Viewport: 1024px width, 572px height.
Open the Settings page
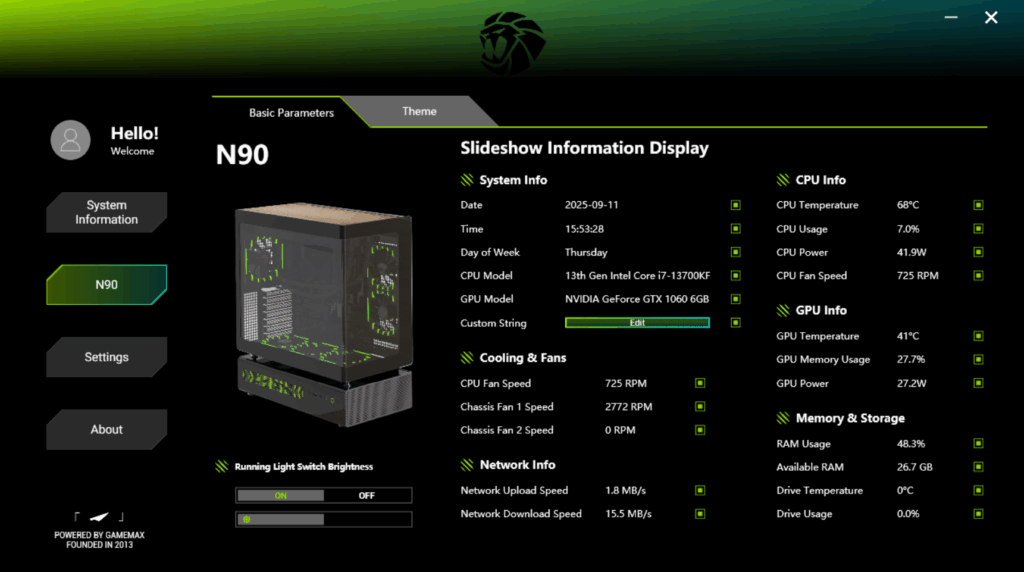tap(106, 357)
